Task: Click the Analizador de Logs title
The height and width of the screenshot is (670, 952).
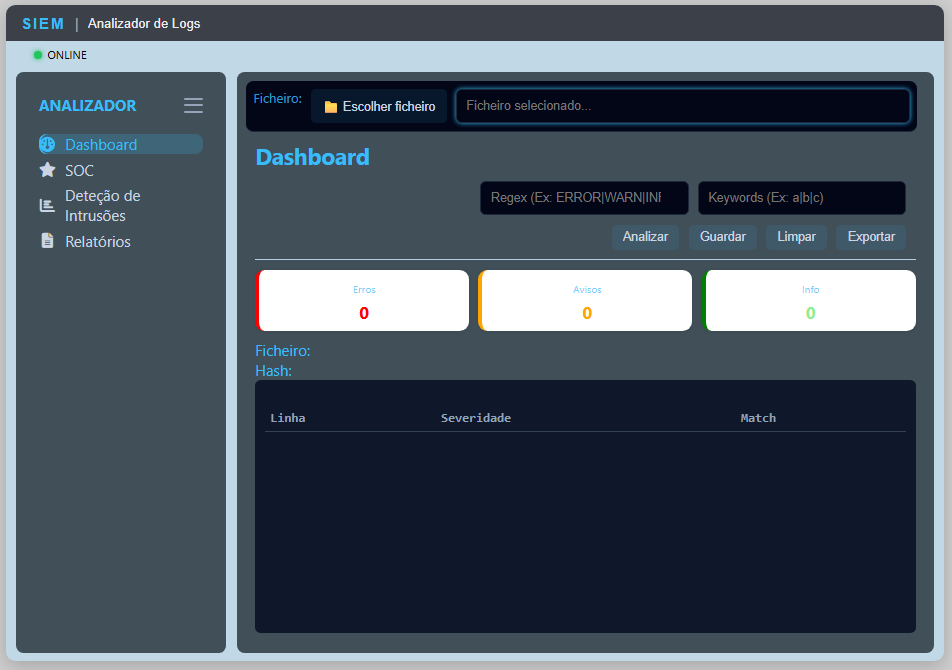Action: point(144,24)
